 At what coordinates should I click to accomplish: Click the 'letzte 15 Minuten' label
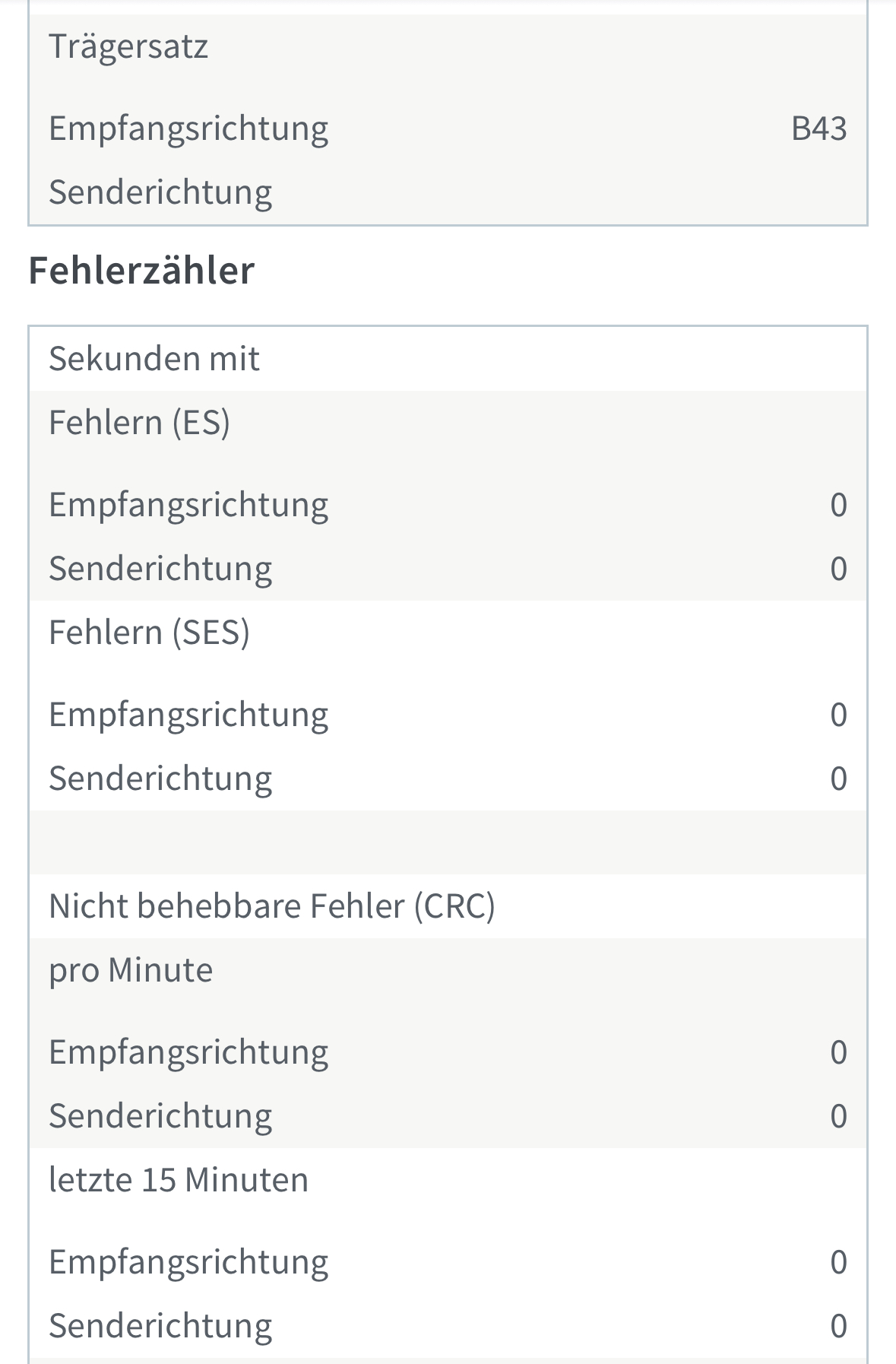click(179, 1180)
